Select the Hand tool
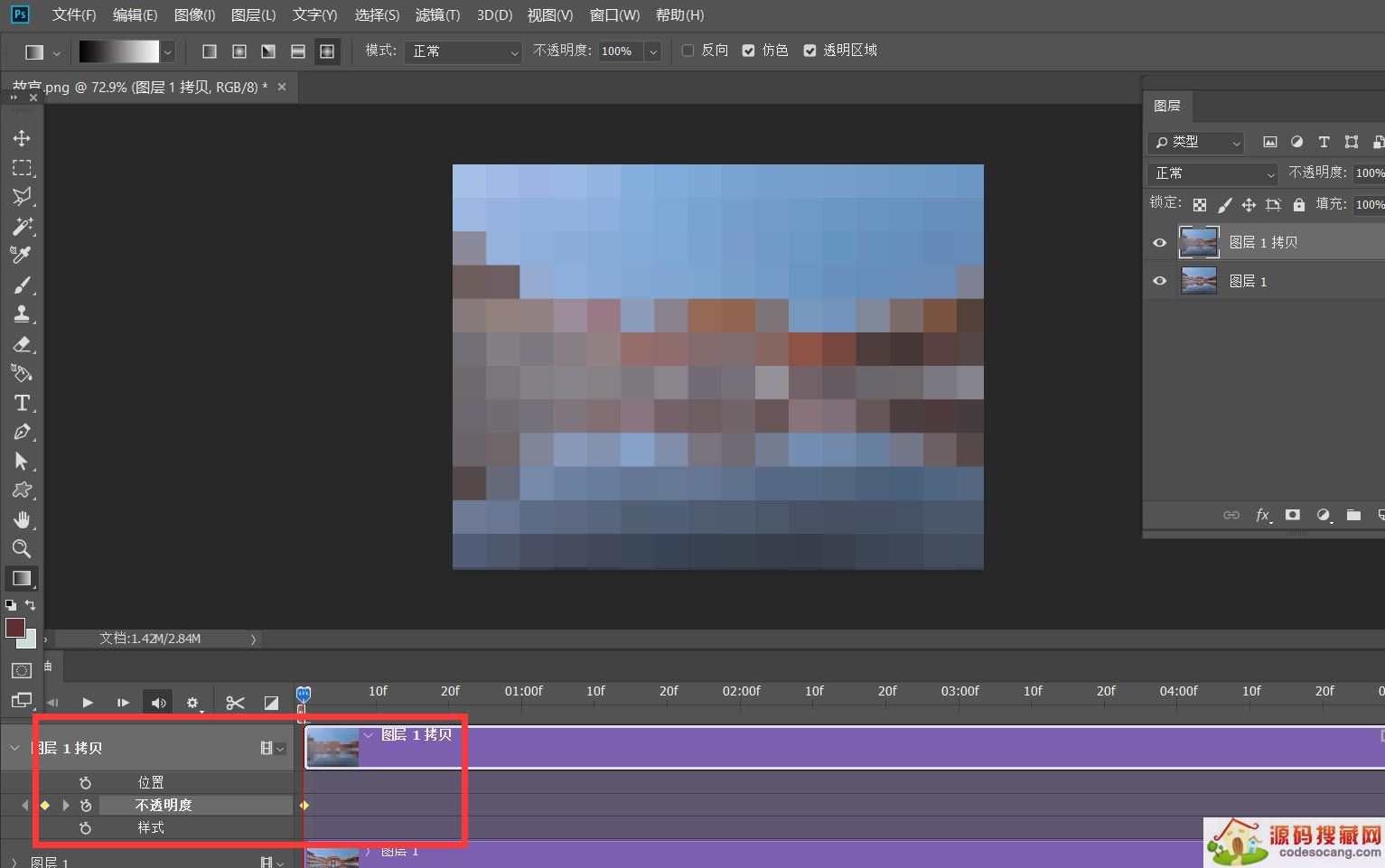Viewport: 1385px width, 868px height. coord(22,519)
